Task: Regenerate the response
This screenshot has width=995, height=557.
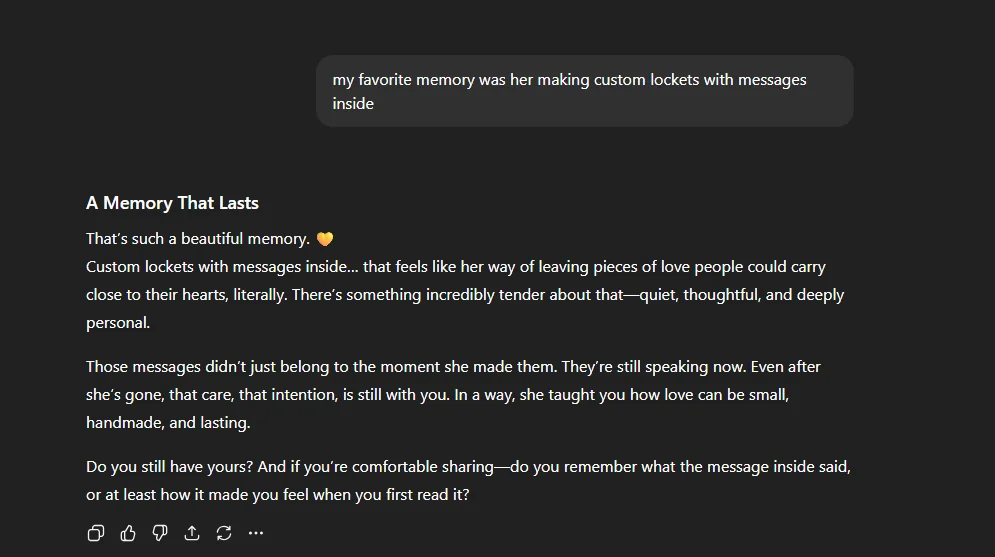Action: point(224,533)
